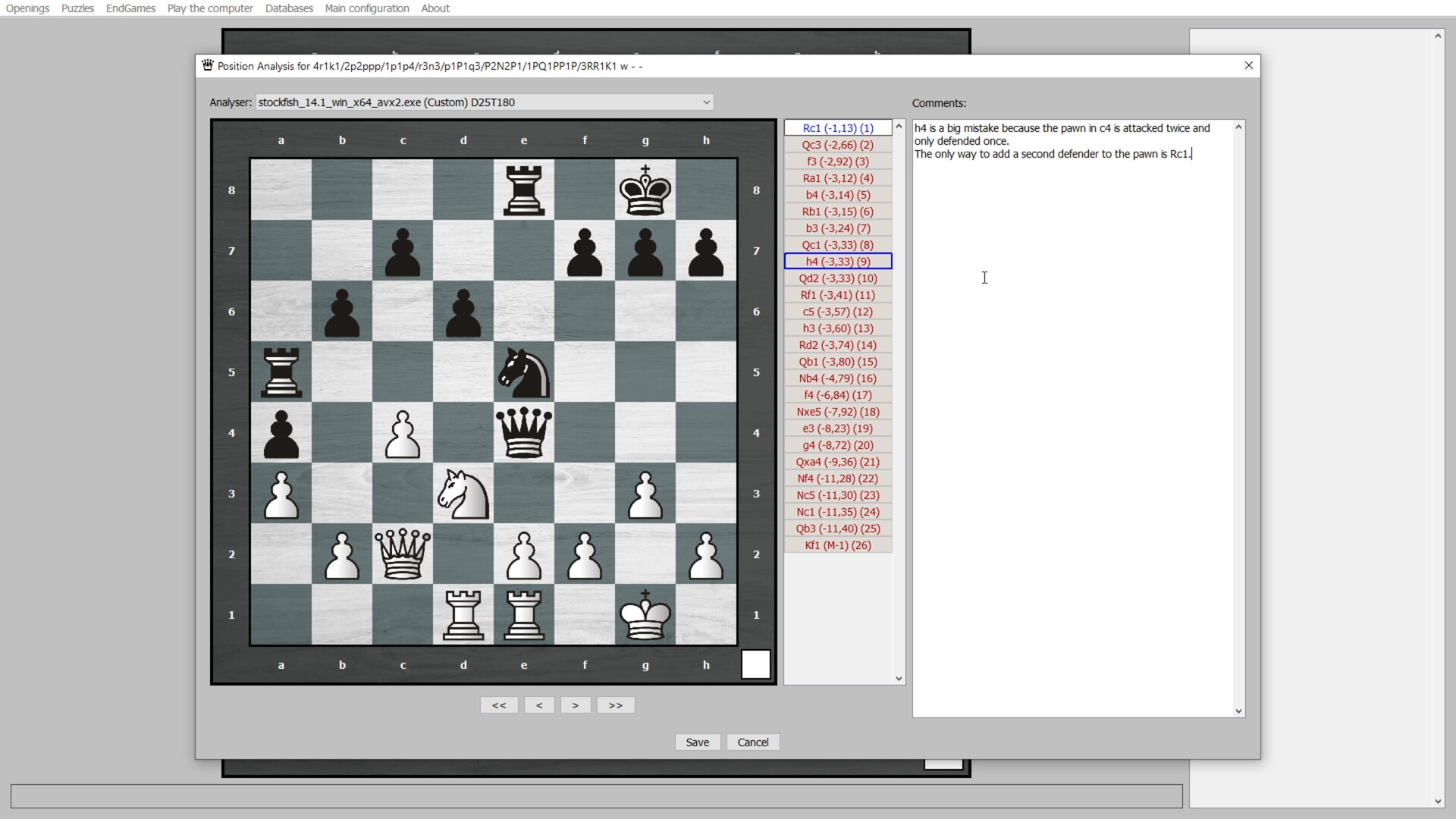The width and height of the screenshot is (1456, 819).
Task: Open the EndGames menu
Action: [130, 8]
